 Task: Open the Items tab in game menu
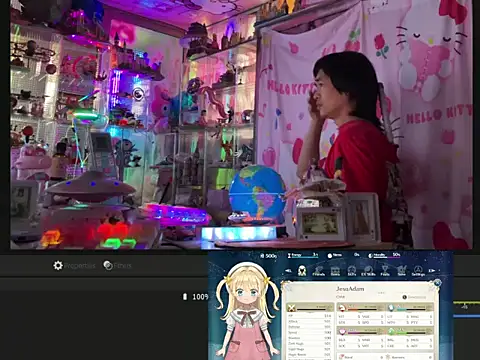pos(335,271)
